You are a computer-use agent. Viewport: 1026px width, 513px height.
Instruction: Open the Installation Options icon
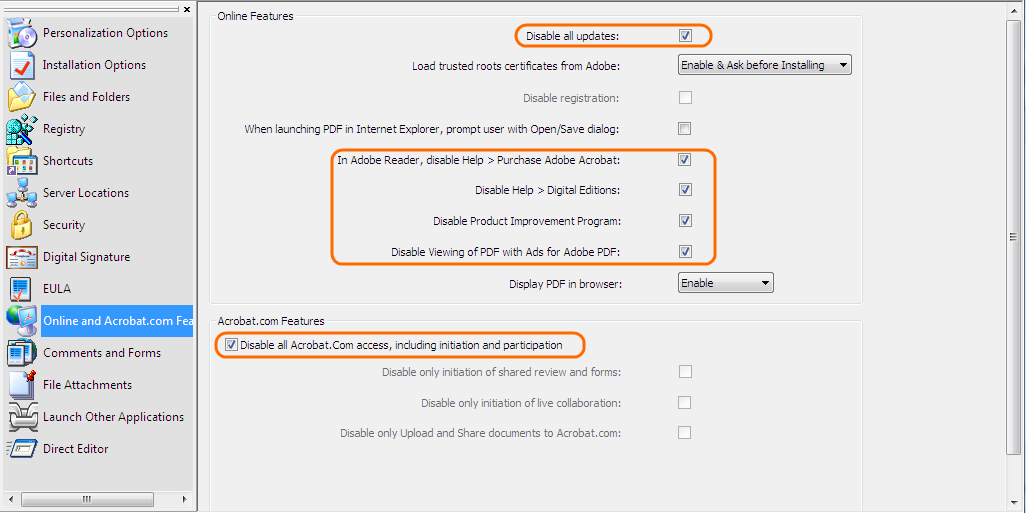(x=22, y=65)
